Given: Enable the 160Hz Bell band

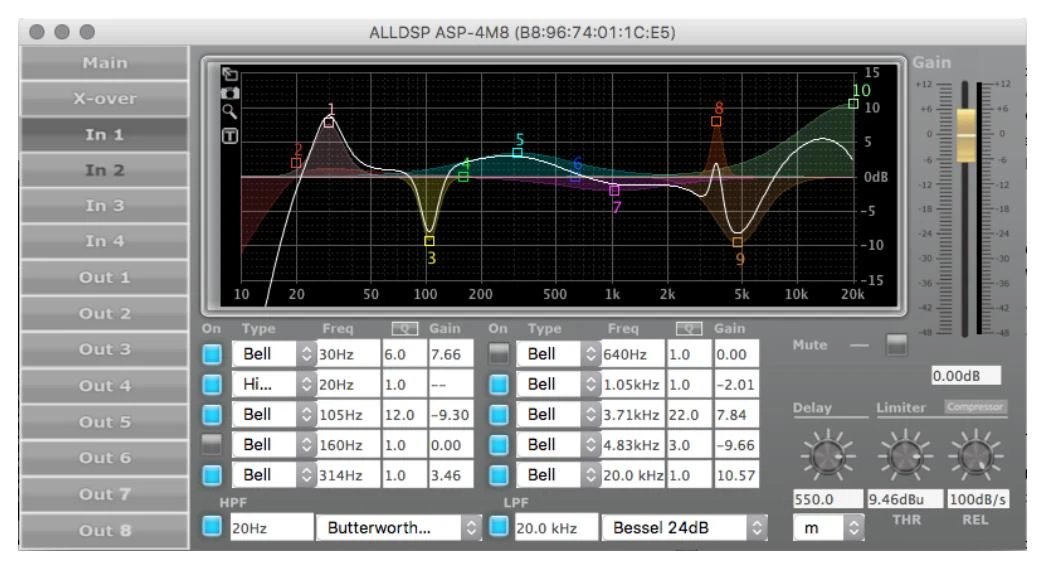Looking at the screenshot, I should (x=212, y=445).
